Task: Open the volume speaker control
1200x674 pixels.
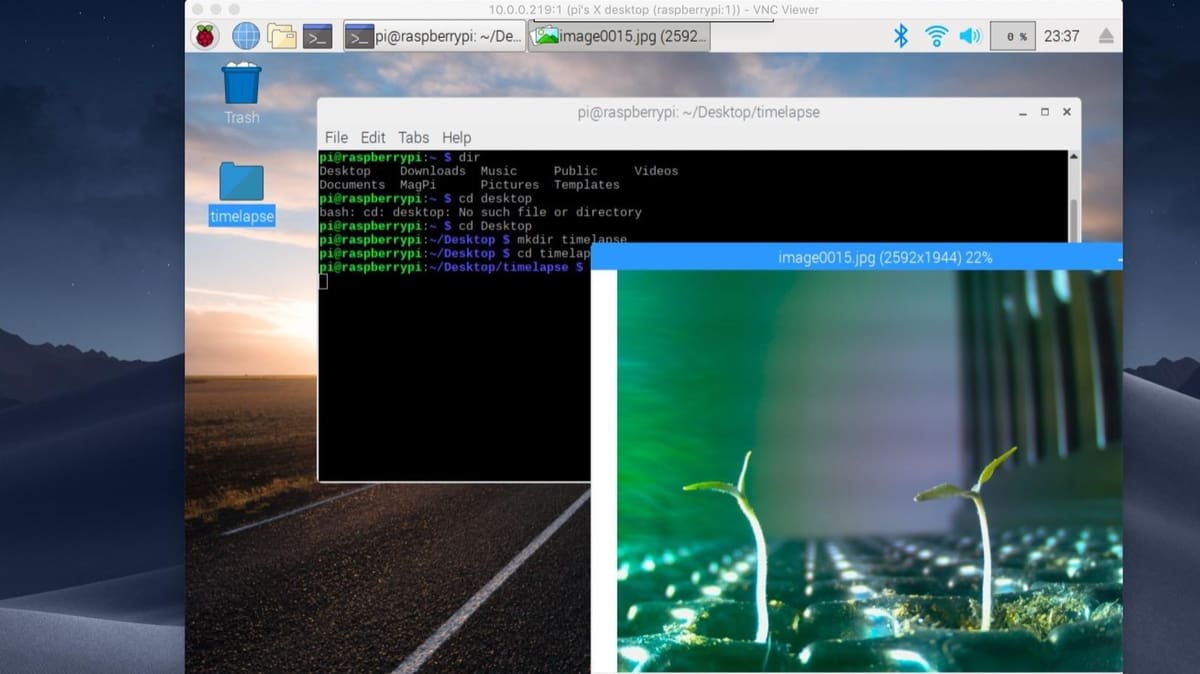Action: 970,36
